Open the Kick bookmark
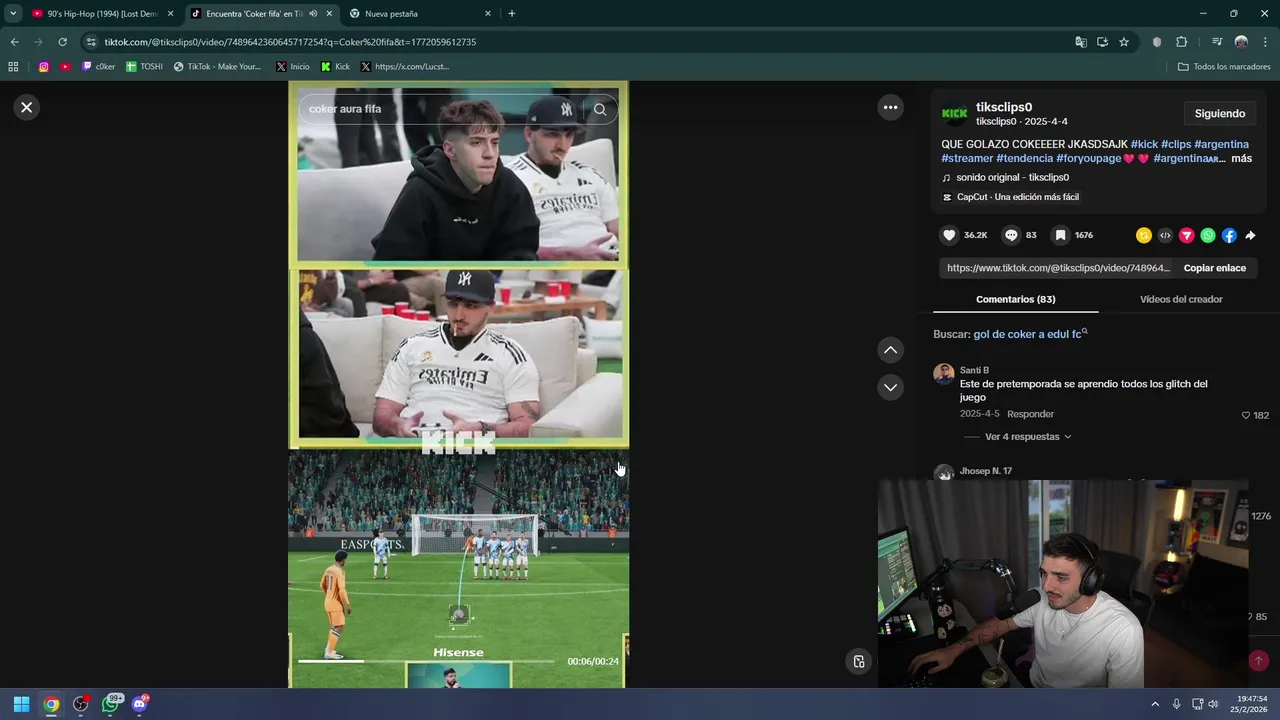The image size is (1280, 720). point(335,67)
